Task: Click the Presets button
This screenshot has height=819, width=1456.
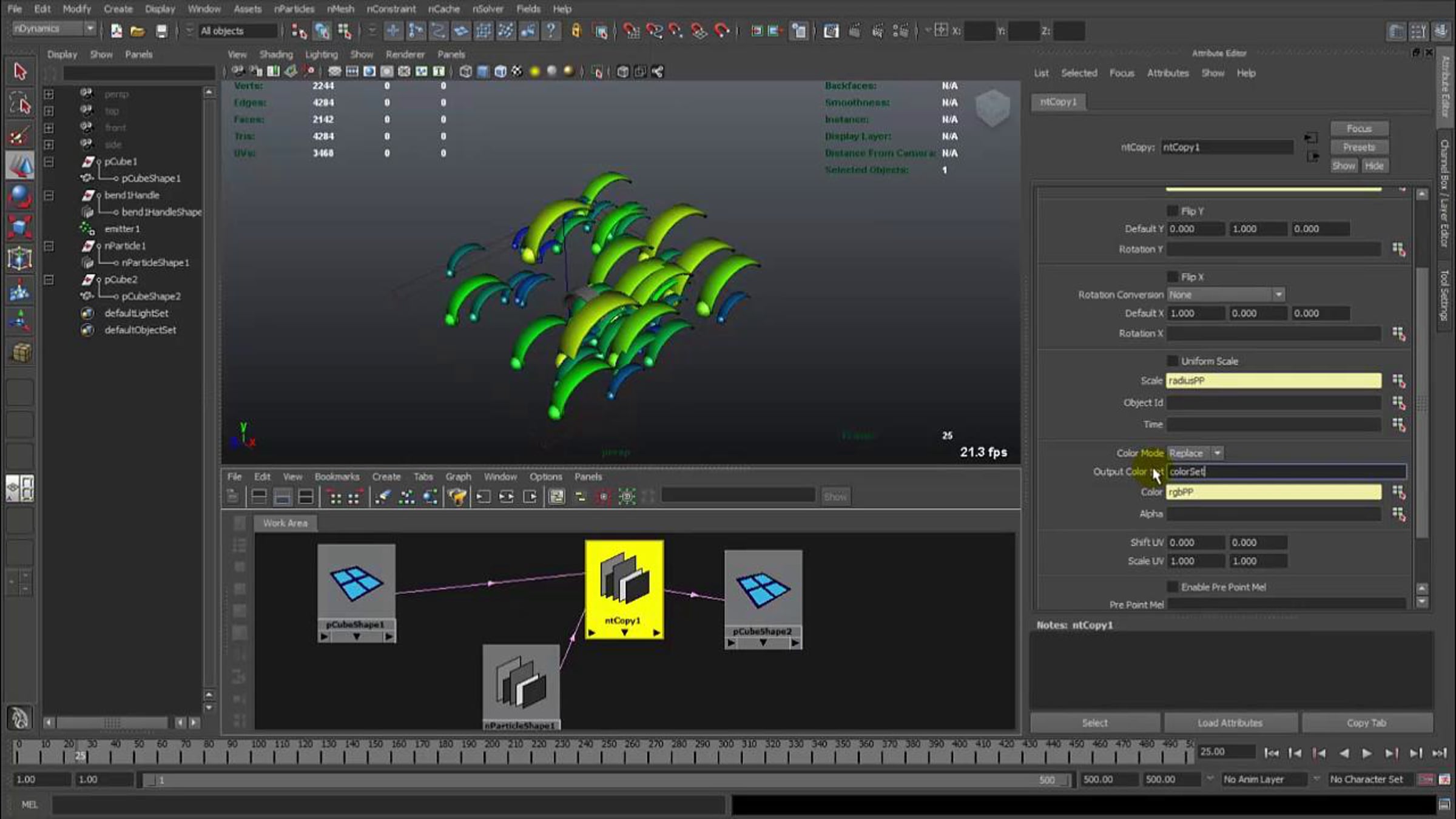Action: (x=1358, y=147)
